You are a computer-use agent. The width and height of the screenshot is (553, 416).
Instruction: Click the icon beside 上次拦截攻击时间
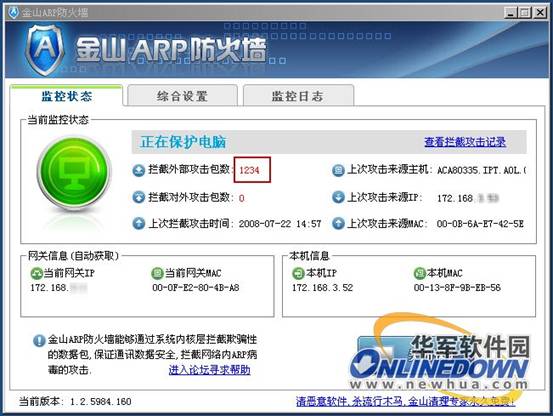pyautogui.click(x=139, y=223)
